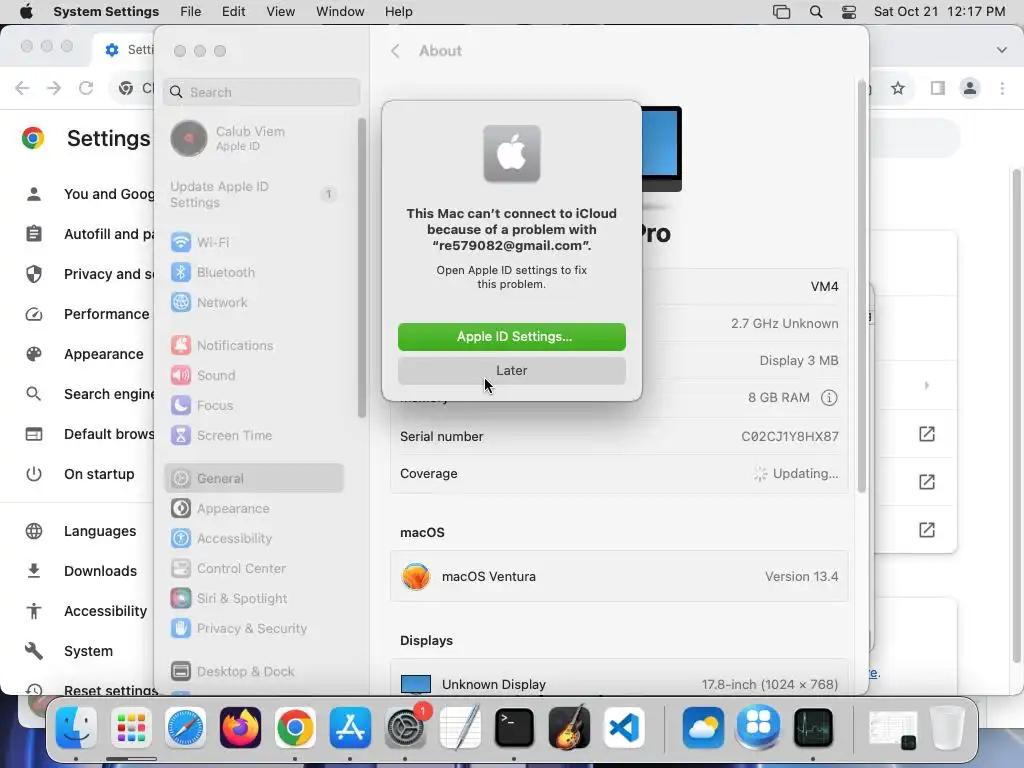Dismiss iCloud dialog with Later
Image resolution: width=1024 pixels, height=768 pixels.
(511, 370)
